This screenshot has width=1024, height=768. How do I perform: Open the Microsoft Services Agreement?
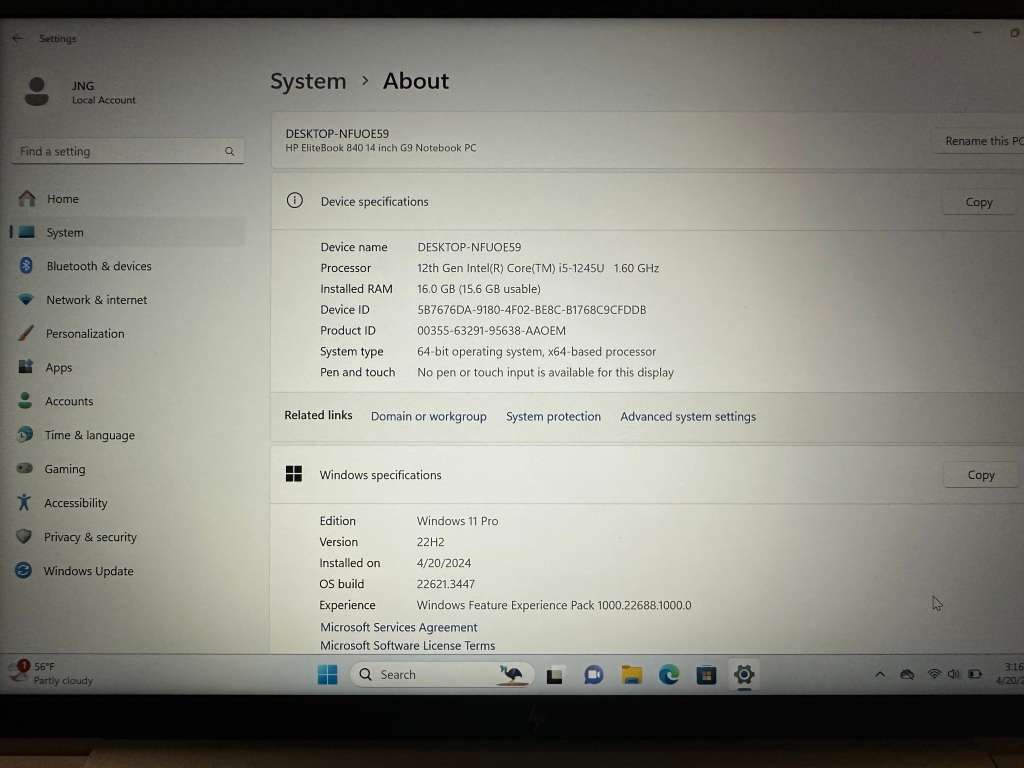(x=398, y=627)
